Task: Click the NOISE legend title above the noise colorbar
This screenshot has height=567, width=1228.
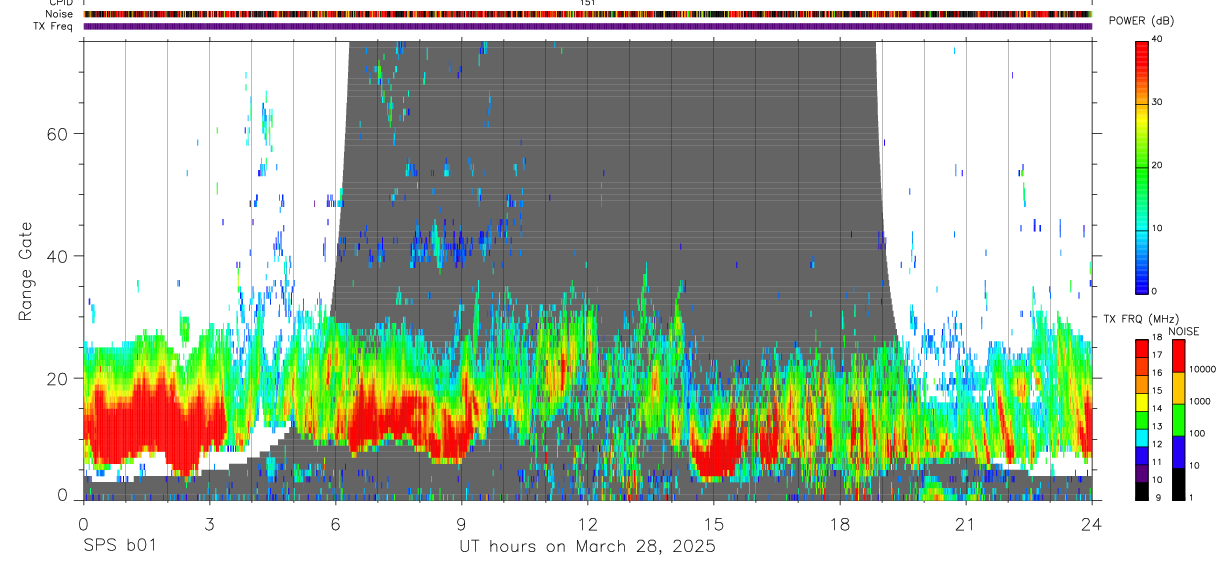Action: click(x=1183, y=331)
